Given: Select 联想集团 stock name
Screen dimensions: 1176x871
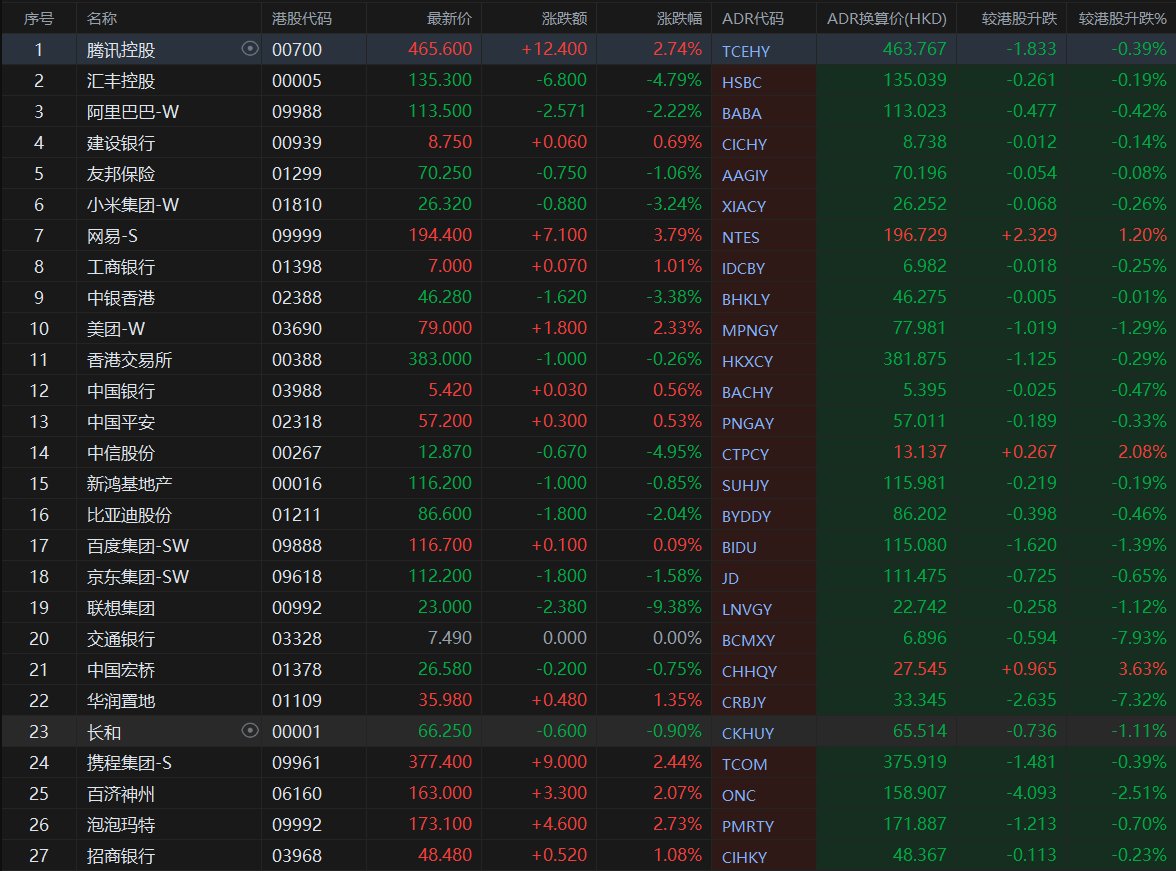Looking at the screenshot, I should pyautogui.click(x=121, y=608).
